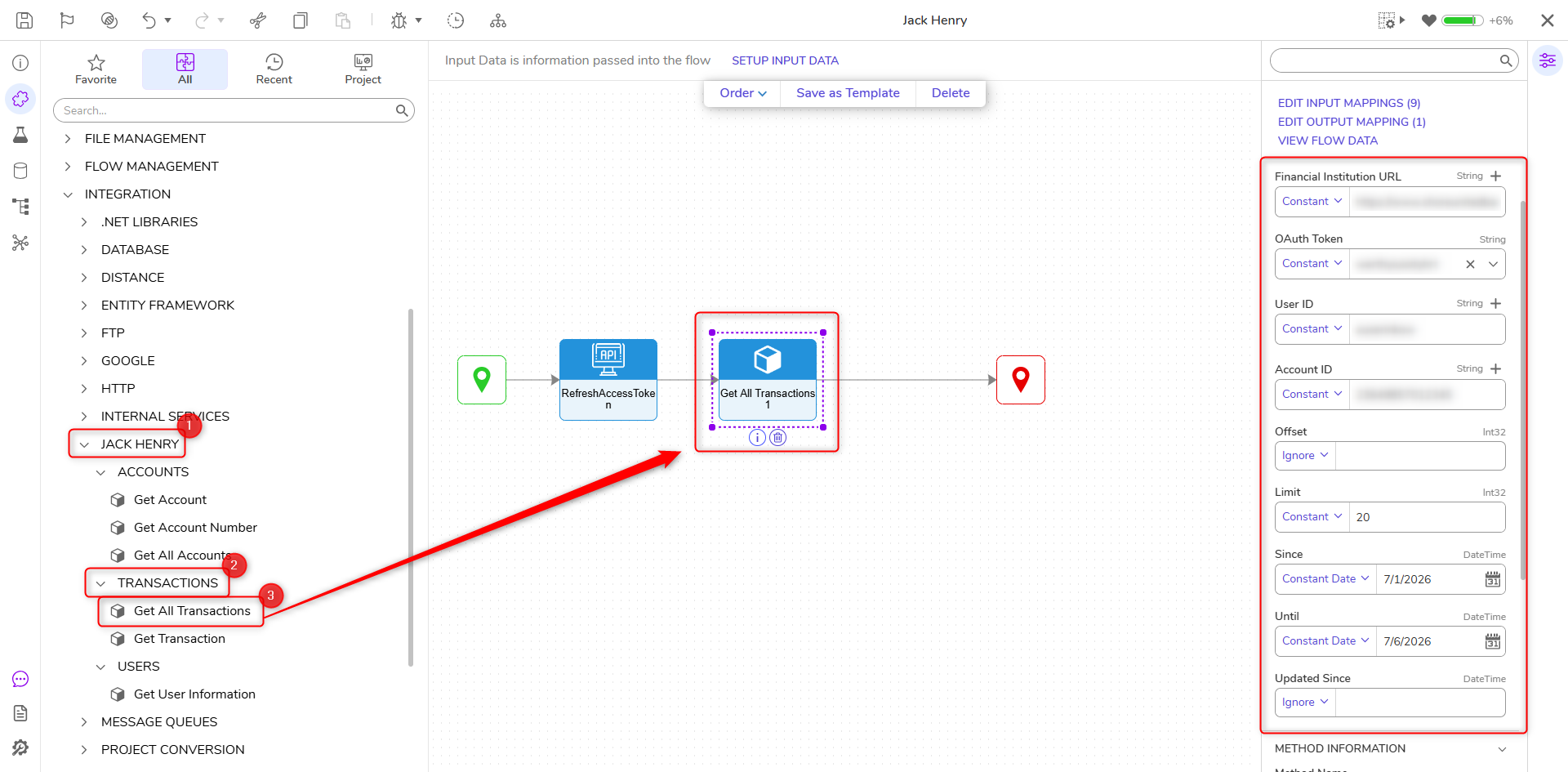The height and width of the screenshot is (772, 1568).
Task: Click the trash icon below Get All Transactions step
Action: pyautogui.click(x=778, y=438)
